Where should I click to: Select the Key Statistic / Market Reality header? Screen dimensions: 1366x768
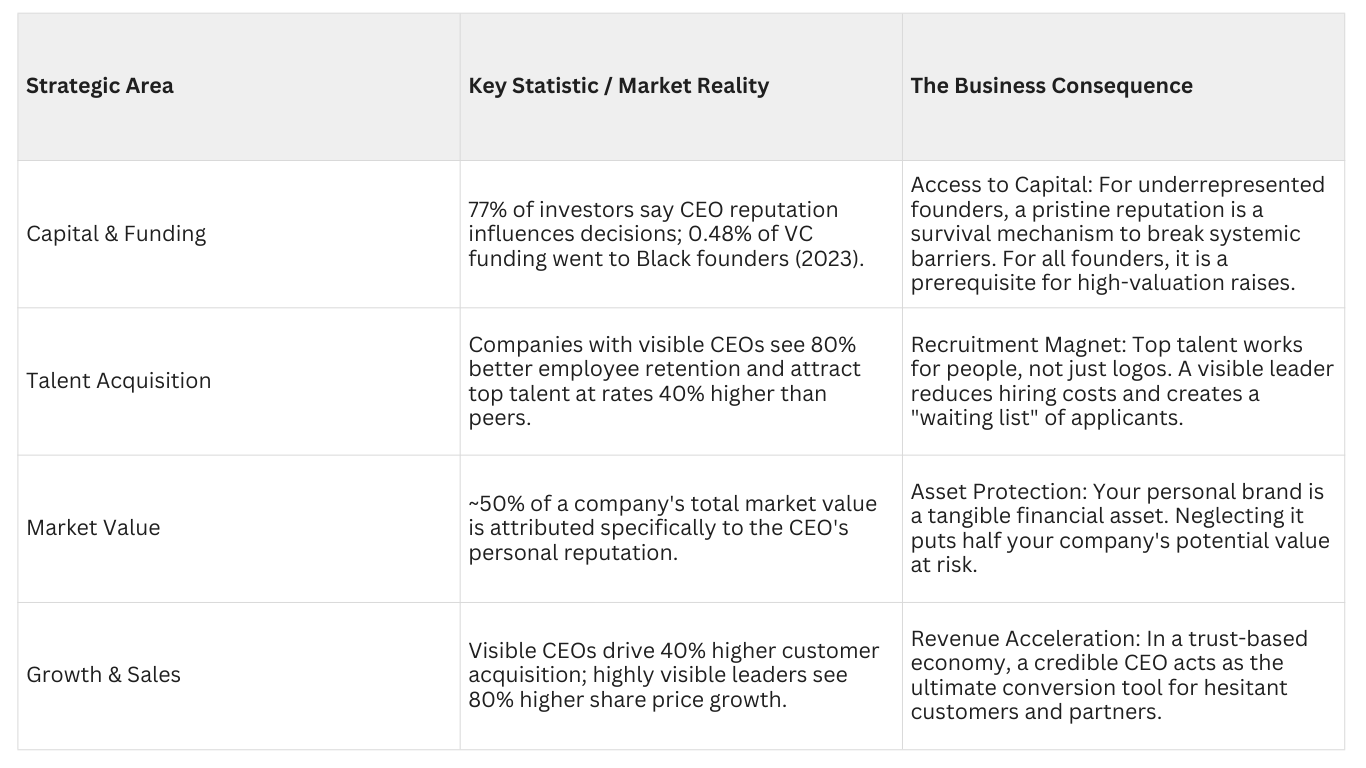618,86
